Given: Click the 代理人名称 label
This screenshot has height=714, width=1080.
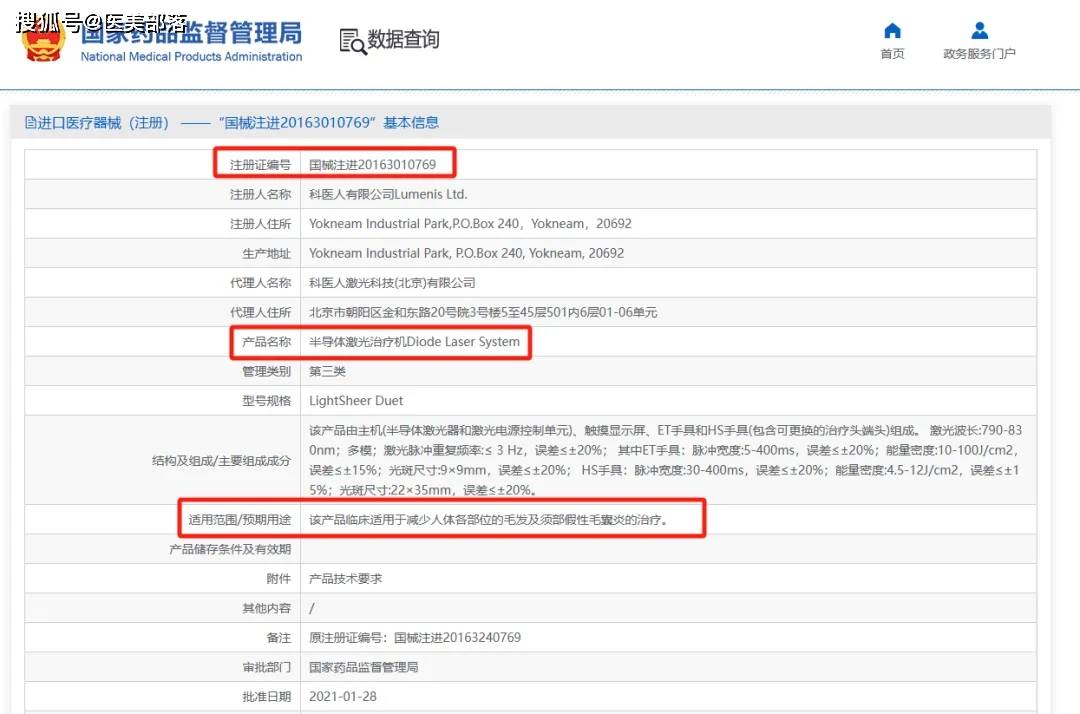Looking at the screenshot, I should pyautogui.click(x=260, y=283).
